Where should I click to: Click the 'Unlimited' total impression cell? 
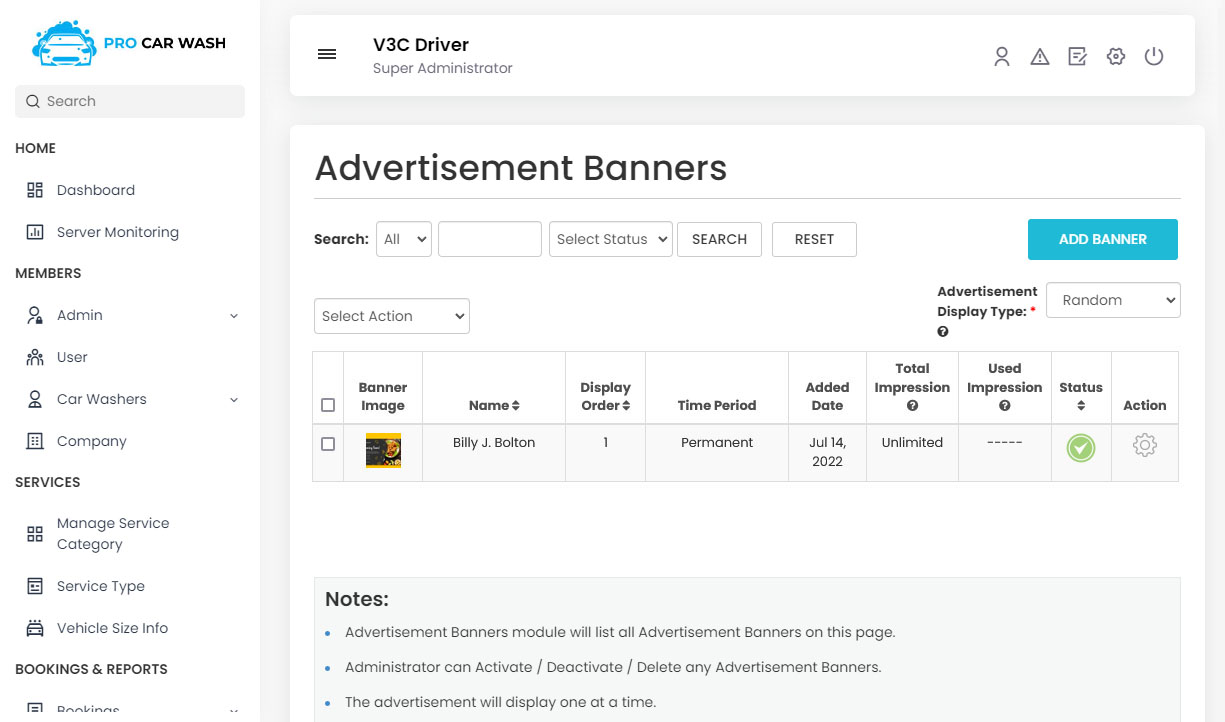click(912, 443)
